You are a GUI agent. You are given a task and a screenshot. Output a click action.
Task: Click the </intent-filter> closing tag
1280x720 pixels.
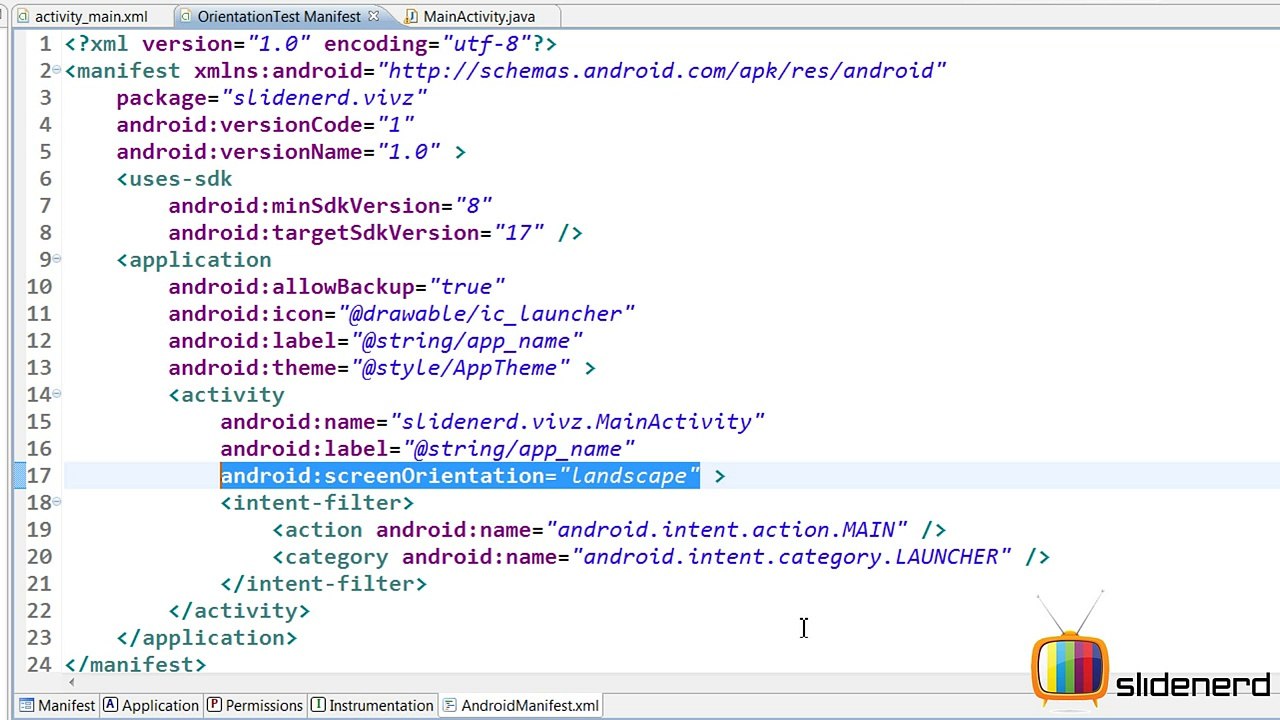324,584
